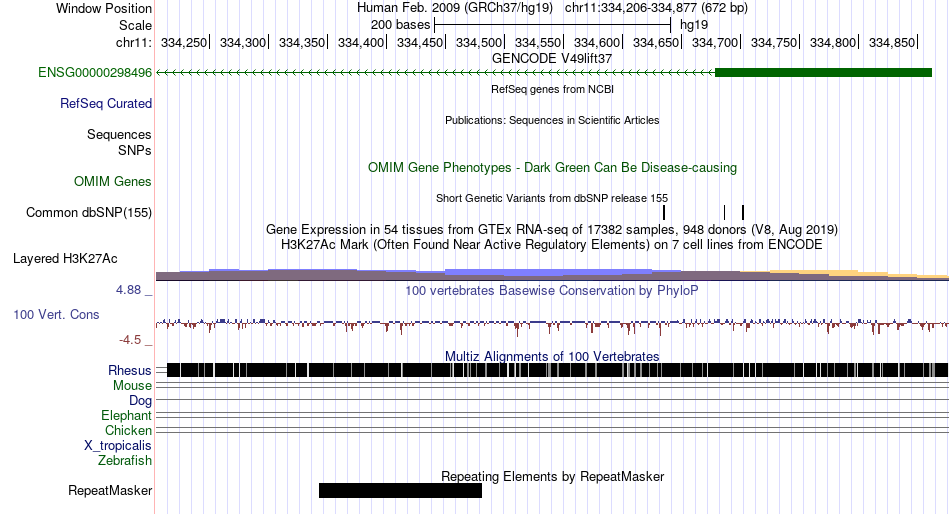The height and width of the screenshot is (514, 950).
Task: Click the PhyloP conservation wiggle graph
Action: (552, 325)
